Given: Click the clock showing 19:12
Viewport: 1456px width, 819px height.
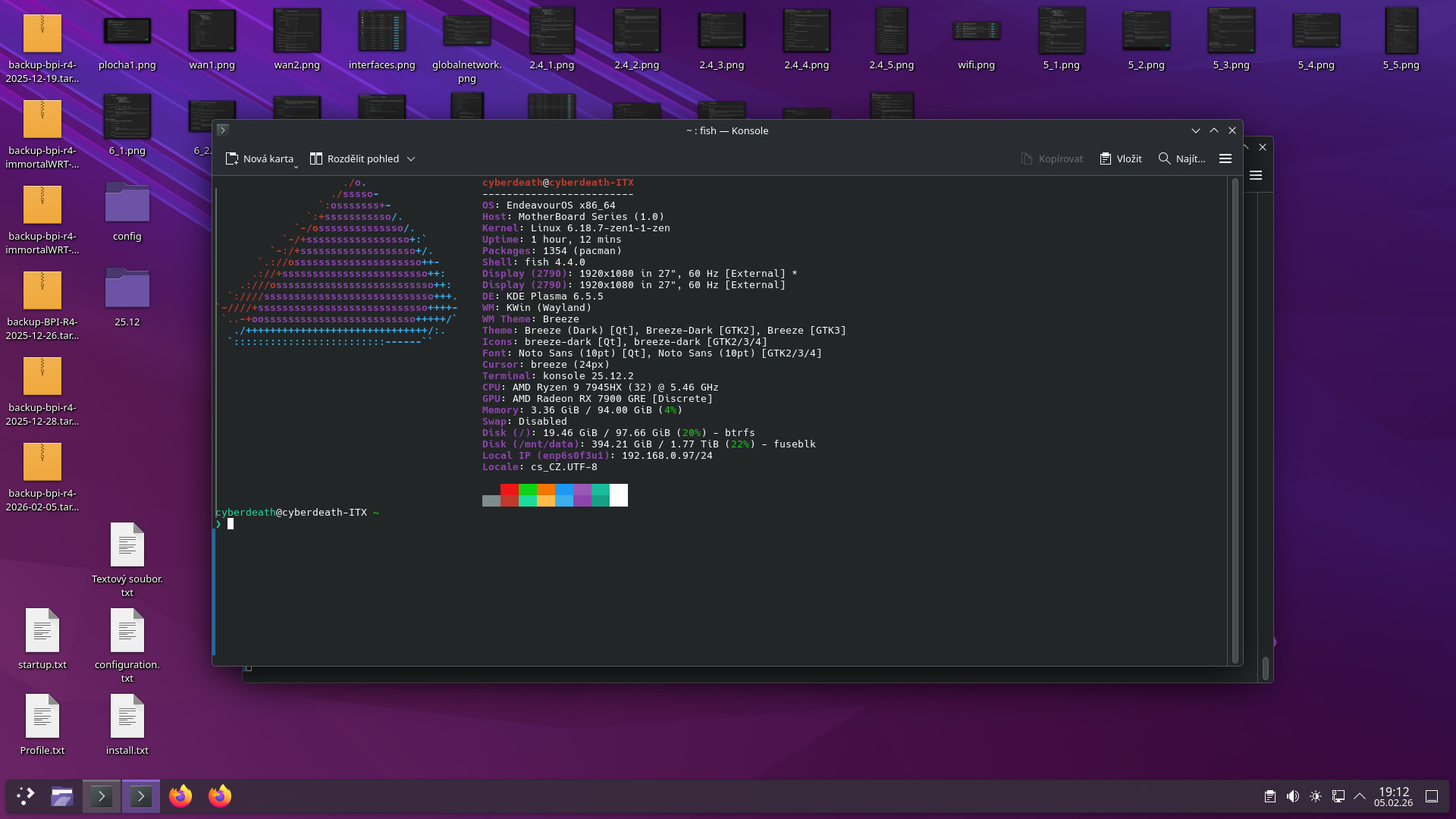Looking at the screenshot, I should [1393, 796].
